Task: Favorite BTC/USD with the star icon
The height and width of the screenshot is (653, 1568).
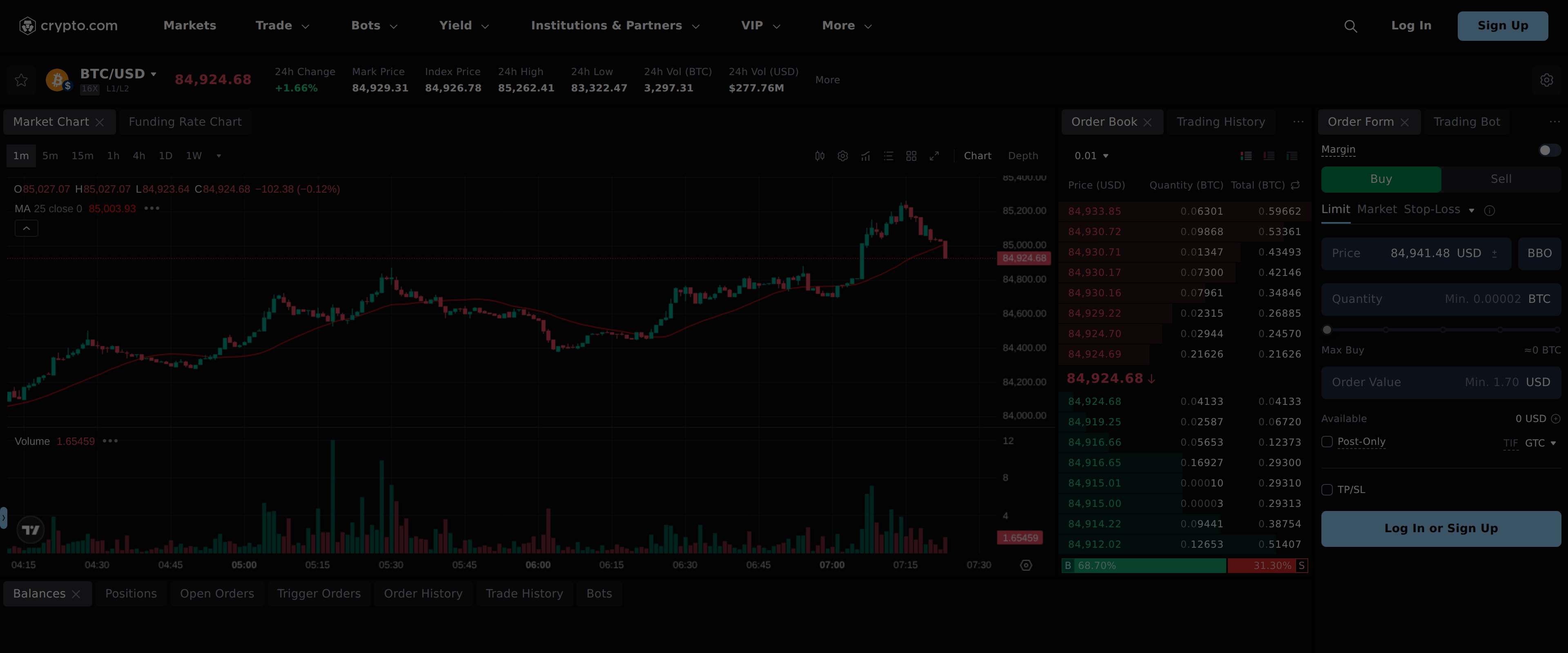Action: pyautogui.click(x=21, y=80)
